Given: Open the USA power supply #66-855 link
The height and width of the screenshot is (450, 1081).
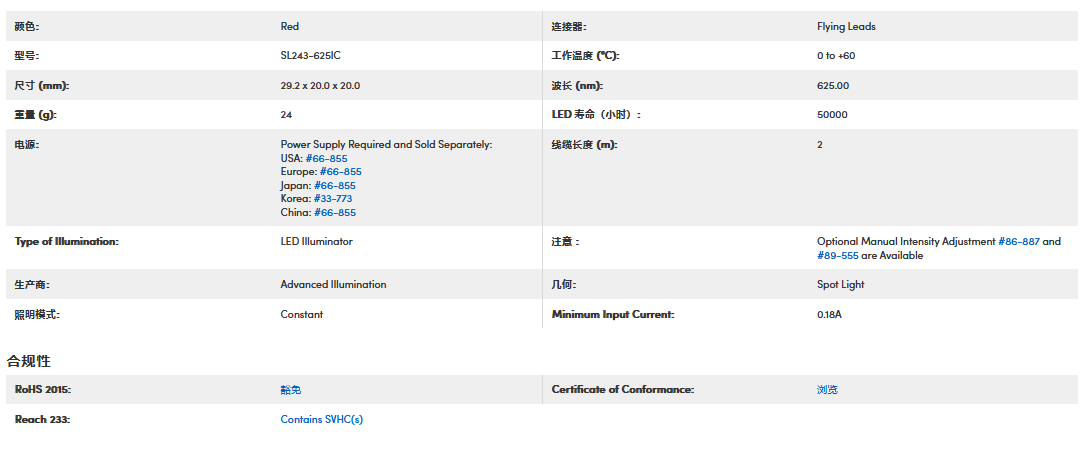Looking at the screenshot, I should pos(326,158).
